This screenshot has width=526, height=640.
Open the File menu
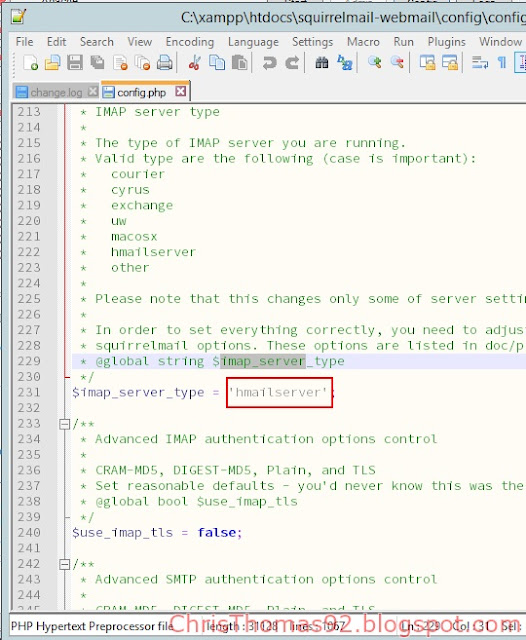coord(24,42)
